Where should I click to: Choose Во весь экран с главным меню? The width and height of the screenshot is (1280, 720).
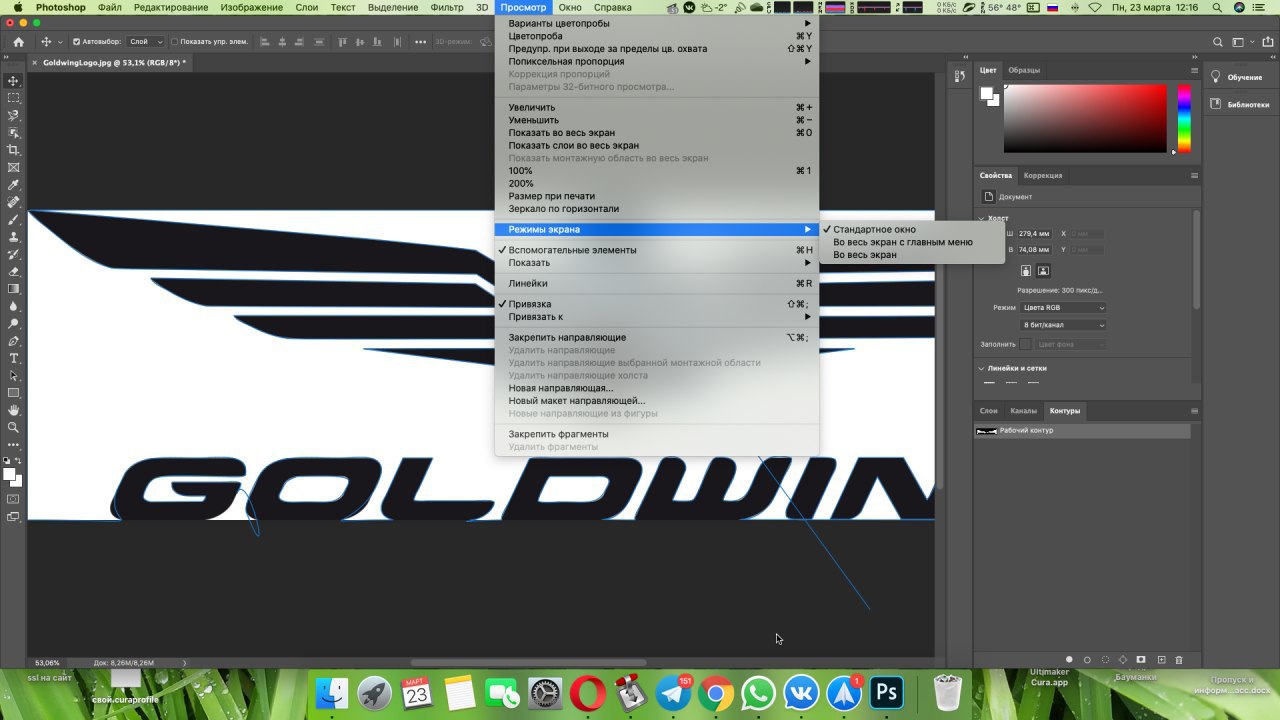[911, 242]
